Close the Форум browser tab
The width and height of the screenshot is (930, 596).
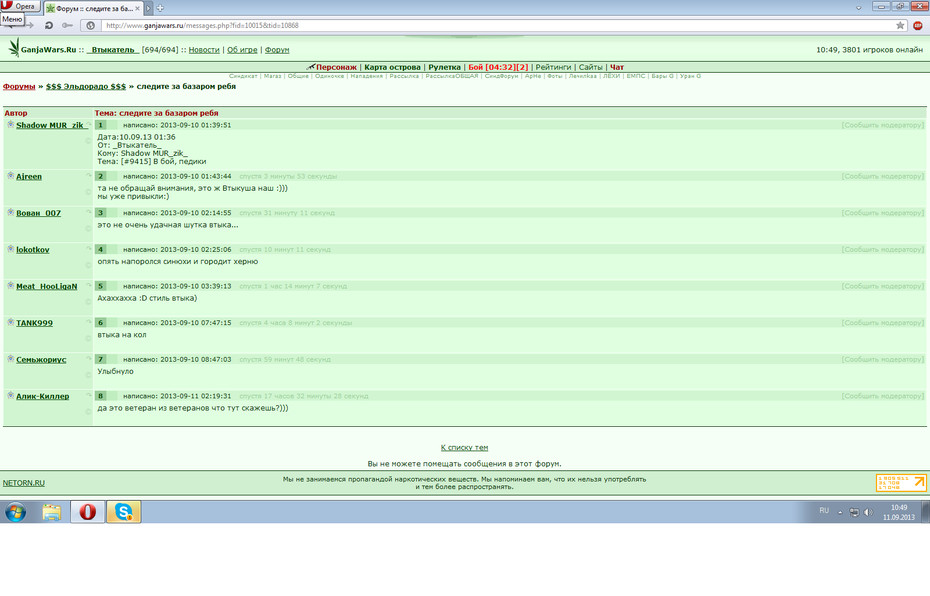pyautogui.click(x=137, y=8)
